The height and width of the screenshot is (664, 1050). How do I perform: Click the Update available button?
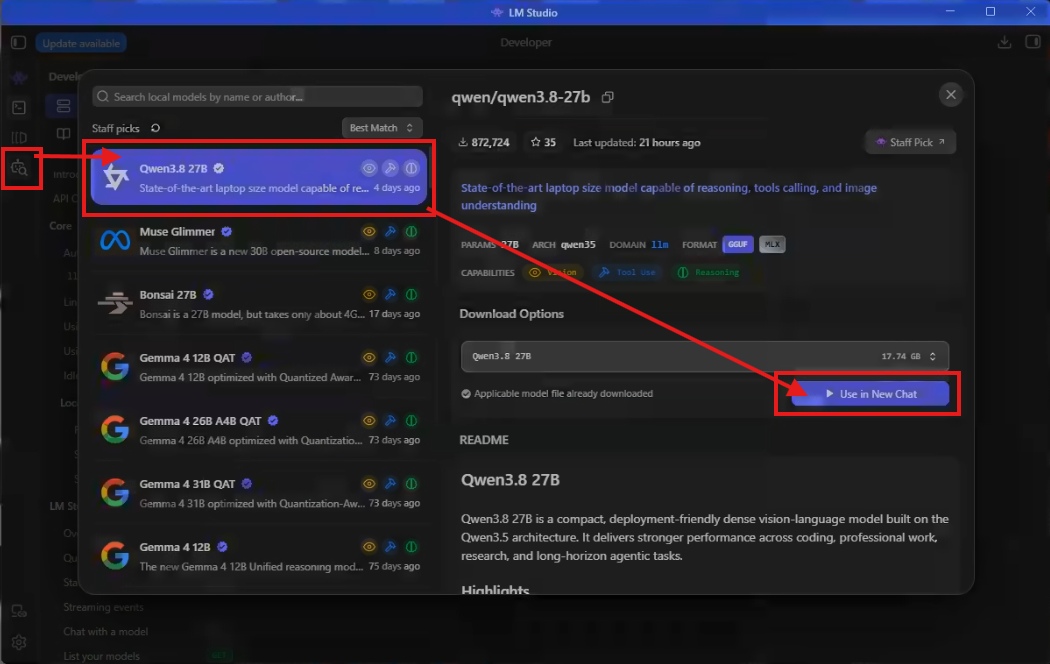81,44
